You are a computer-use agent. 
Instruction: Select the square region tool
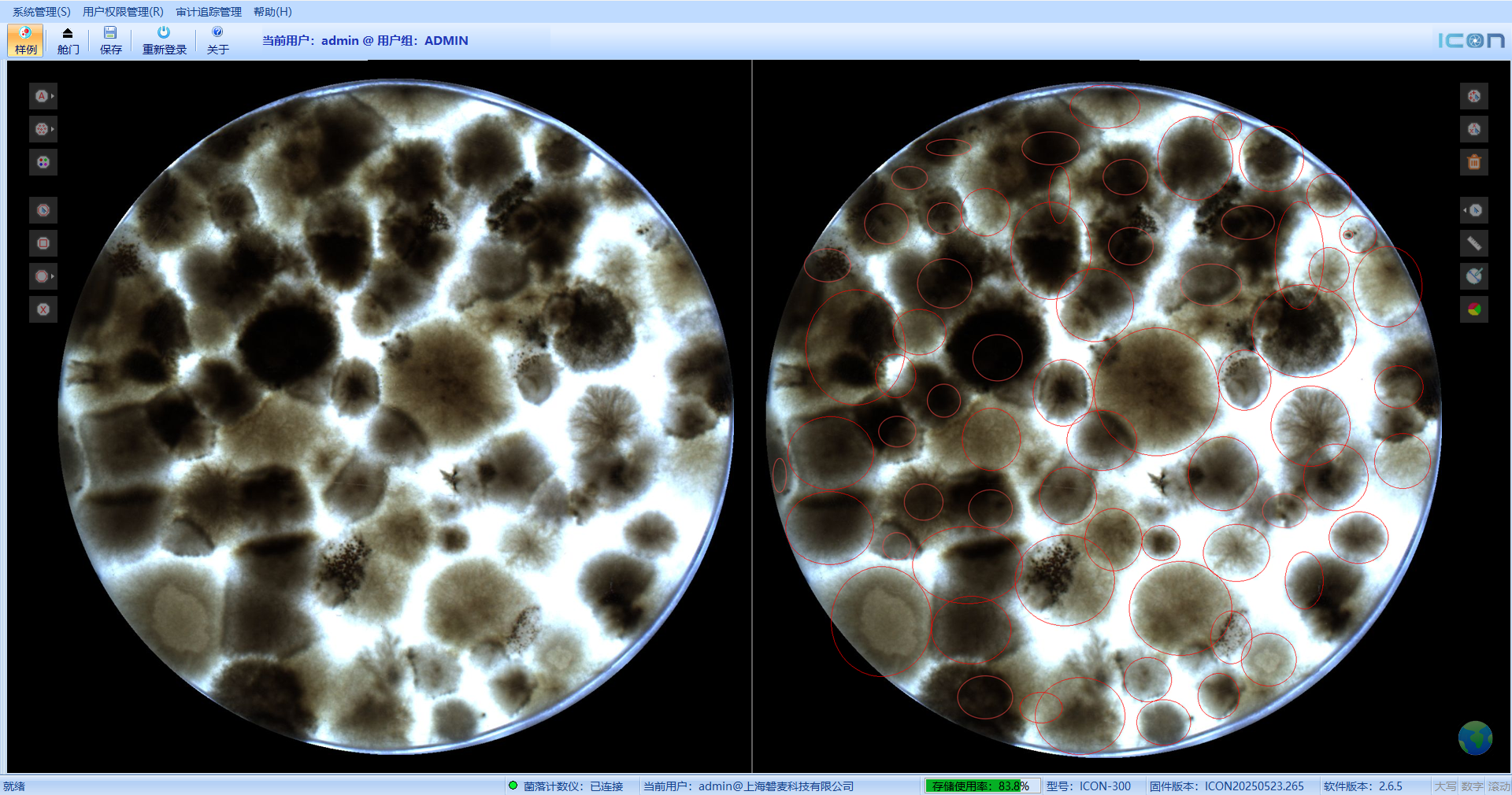43,243
